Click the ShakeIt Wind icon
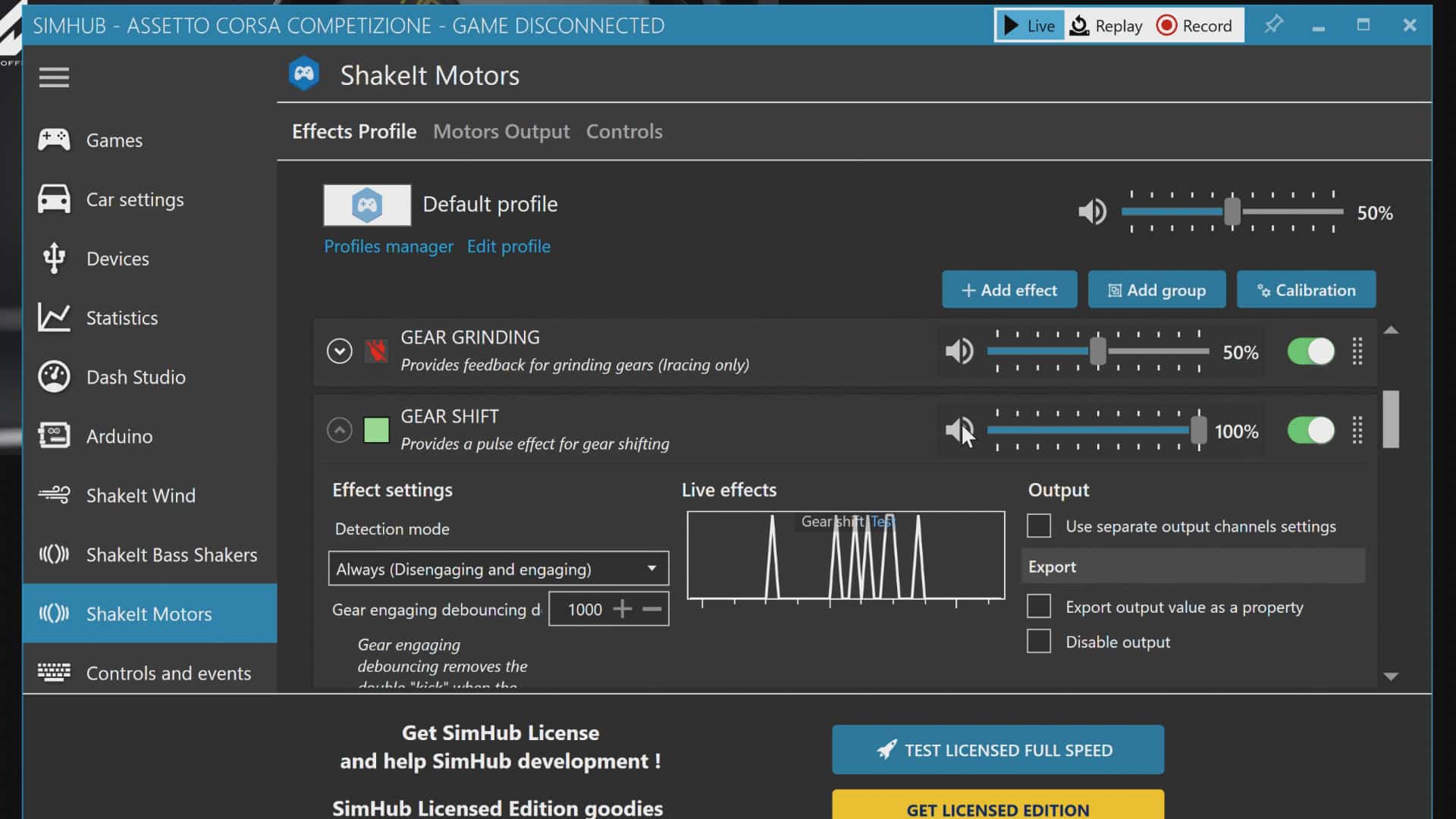This screenshot has width=1456, height=819. [x=54, y=495]
